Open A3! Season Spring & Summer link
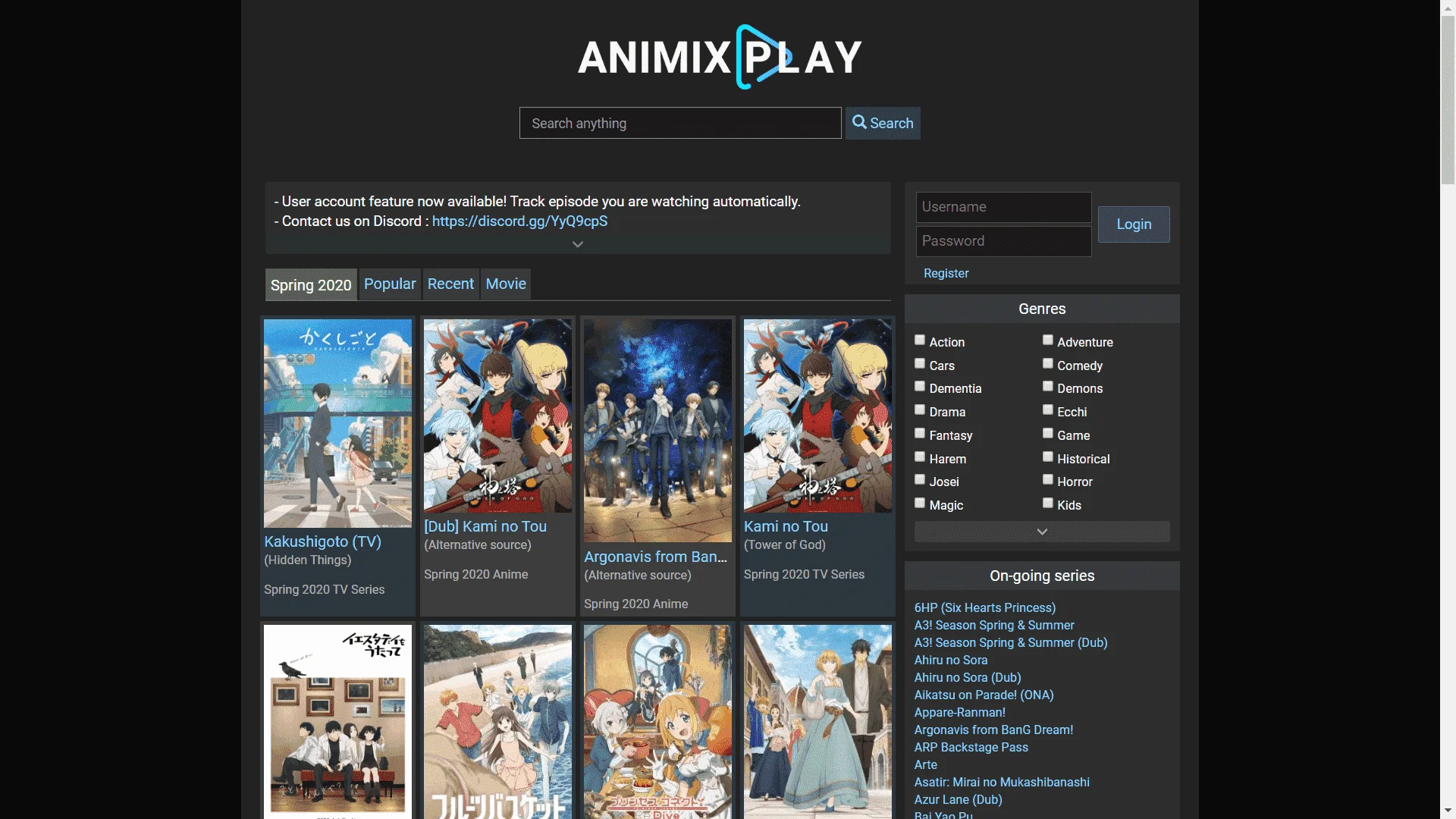The height and width of the screenshot is (819, 1456). pyautogui.click(x=993, y=626)
